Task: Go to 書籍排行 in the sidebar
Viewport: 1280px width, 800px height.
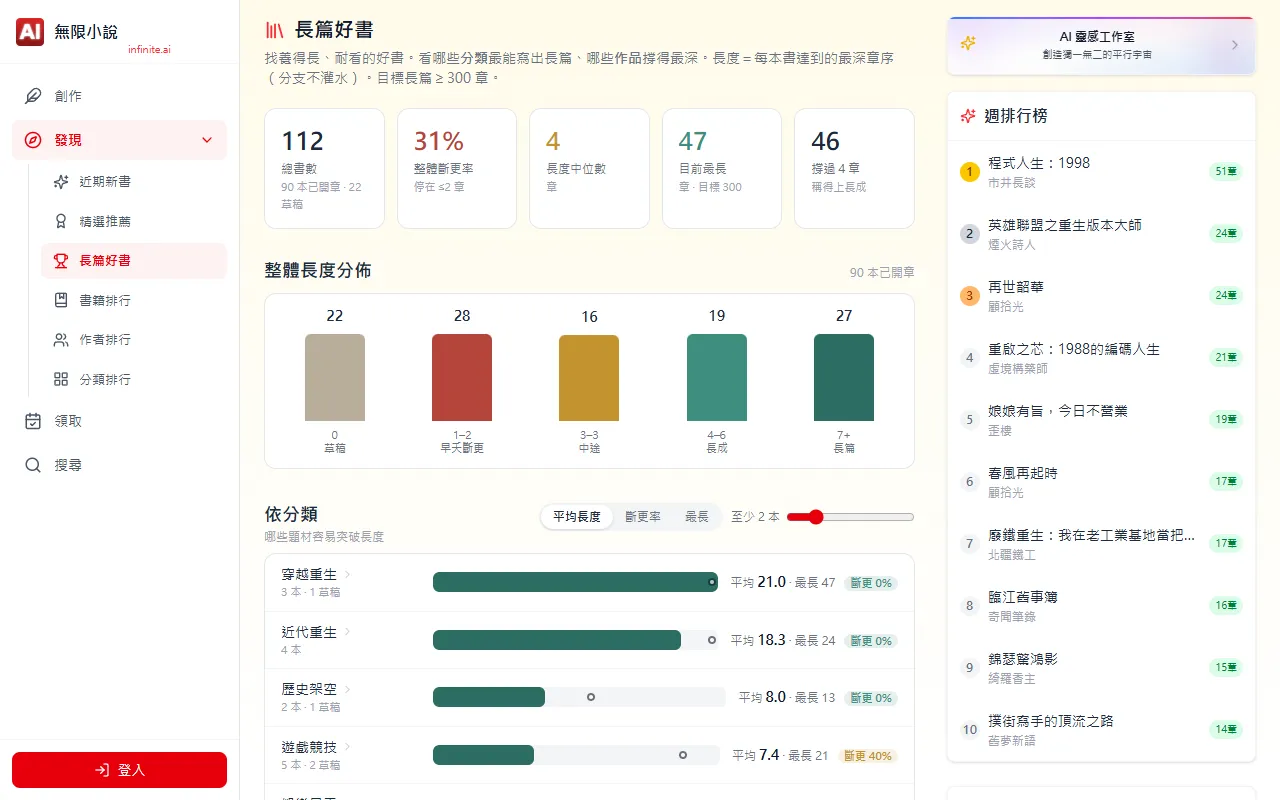Action: 134,300
